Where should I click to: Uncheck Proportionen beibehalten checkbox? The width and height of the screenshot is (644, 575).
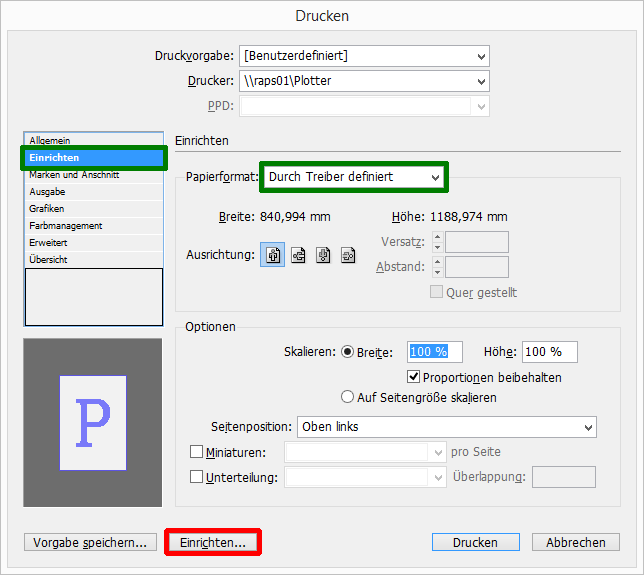[413, 377]
